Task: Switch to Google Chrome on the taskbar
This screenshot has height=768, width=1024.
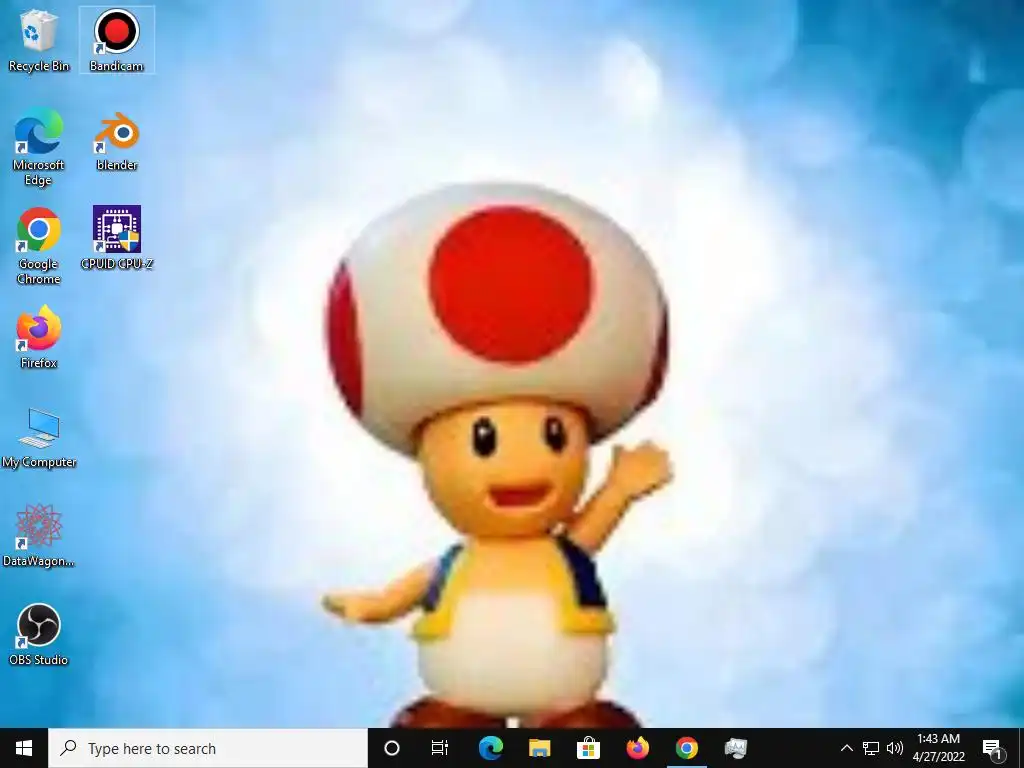Action: point(686,748)
